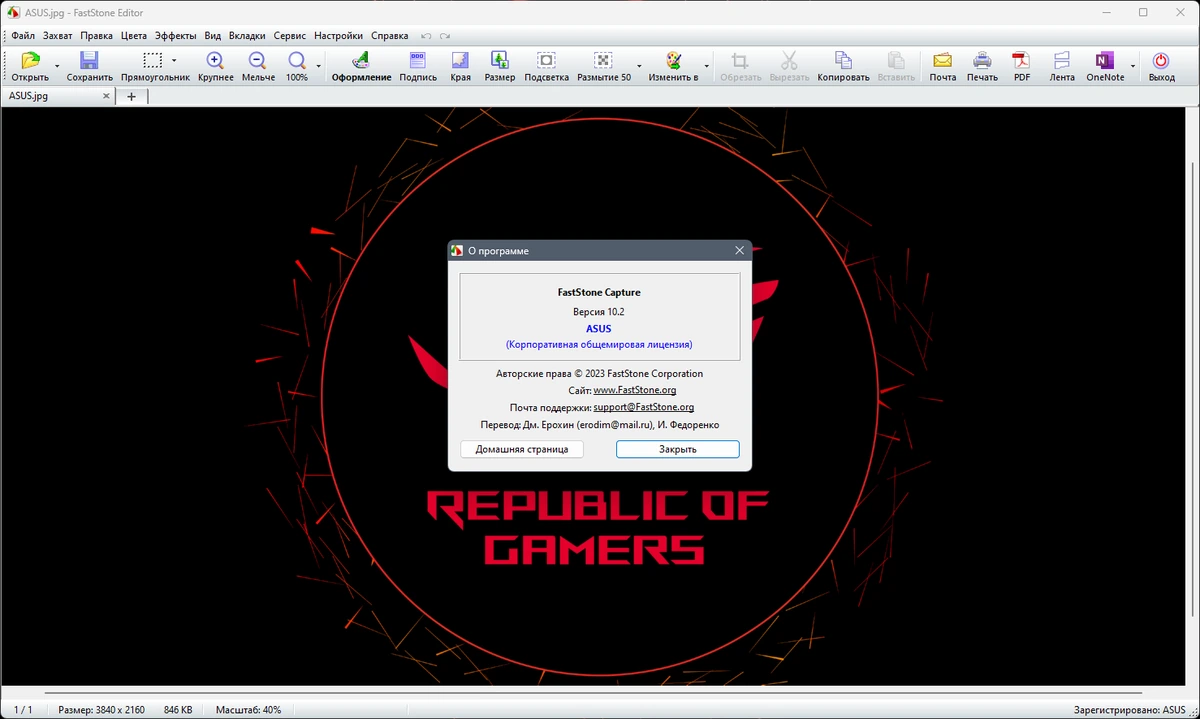Open the Эффекты menu
The width and height of the screenshot is (1200, 719).
176,36
